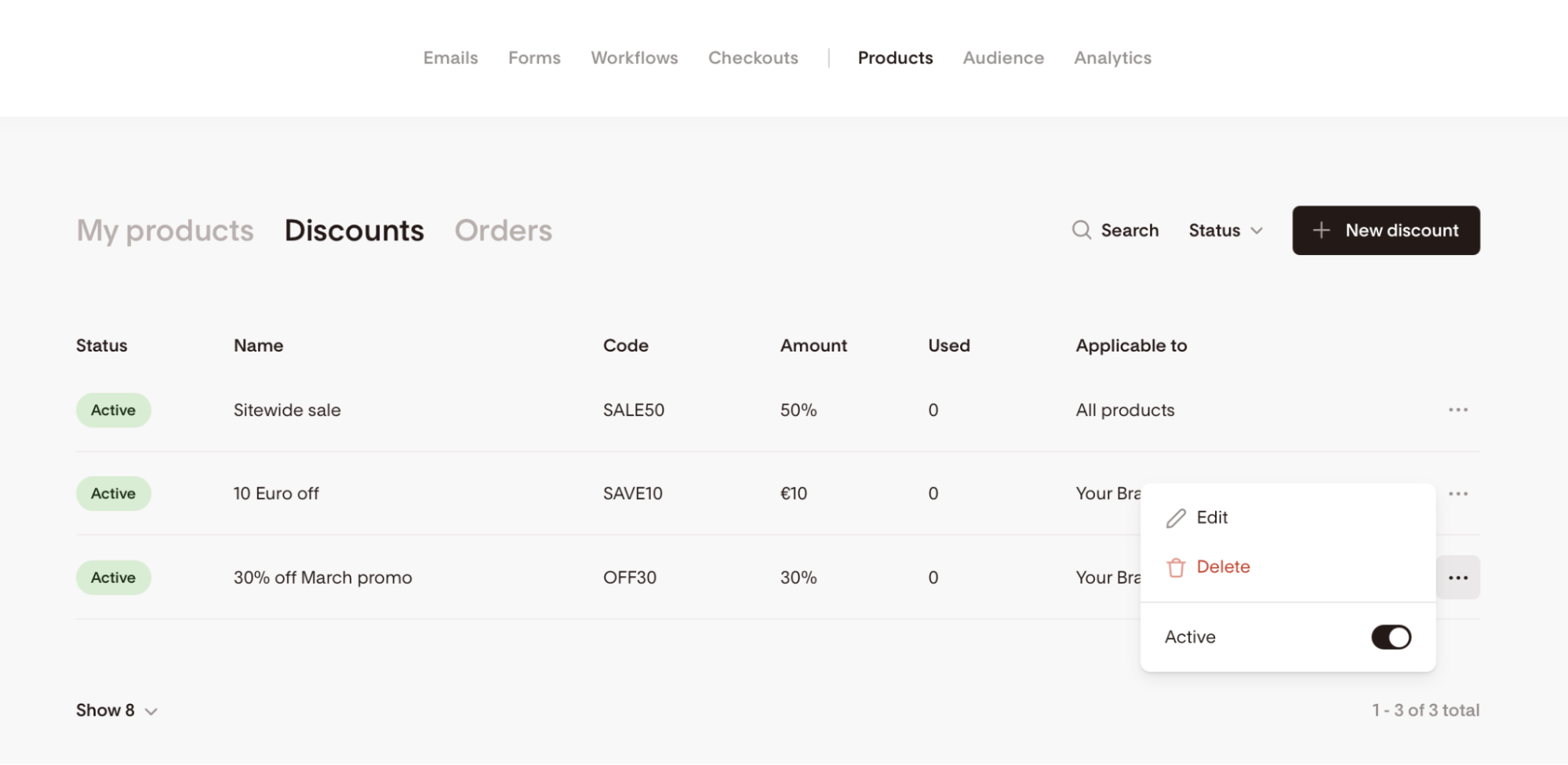1568x765 pixels.
Task: Click the €10 amount cell
Action: (793, 494)
